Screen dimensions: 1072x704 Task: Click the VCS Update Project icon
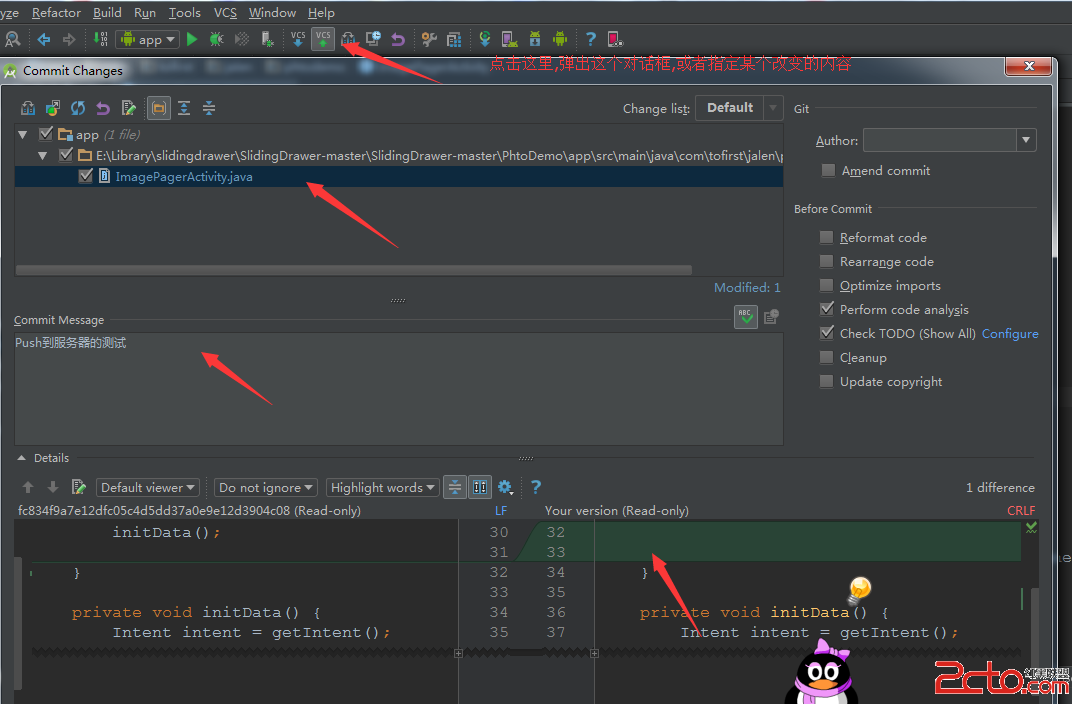pyautogui.click(x=298, y=39)
